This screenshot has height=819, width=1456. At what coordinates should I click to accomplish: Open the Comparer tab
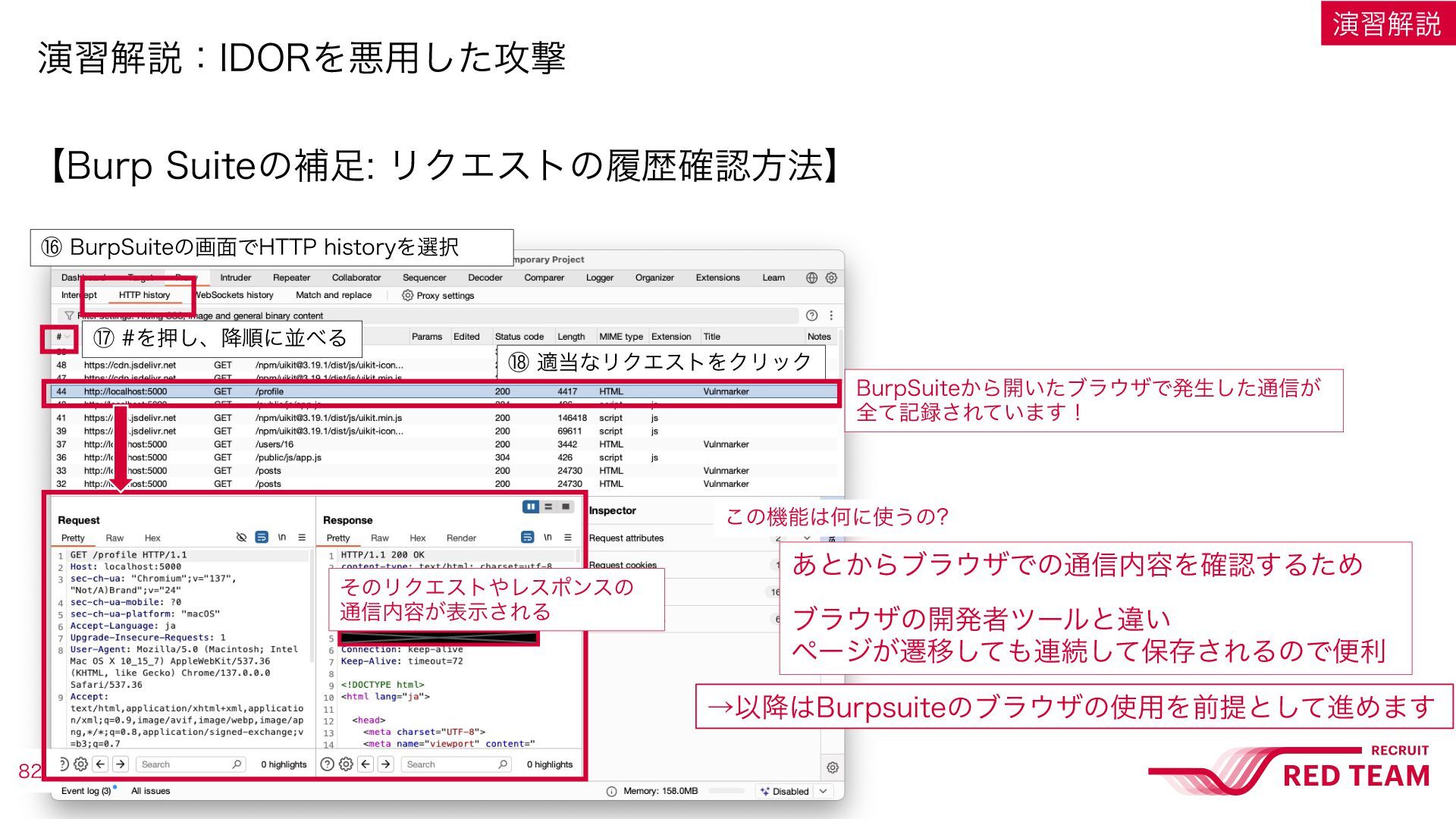544,278
